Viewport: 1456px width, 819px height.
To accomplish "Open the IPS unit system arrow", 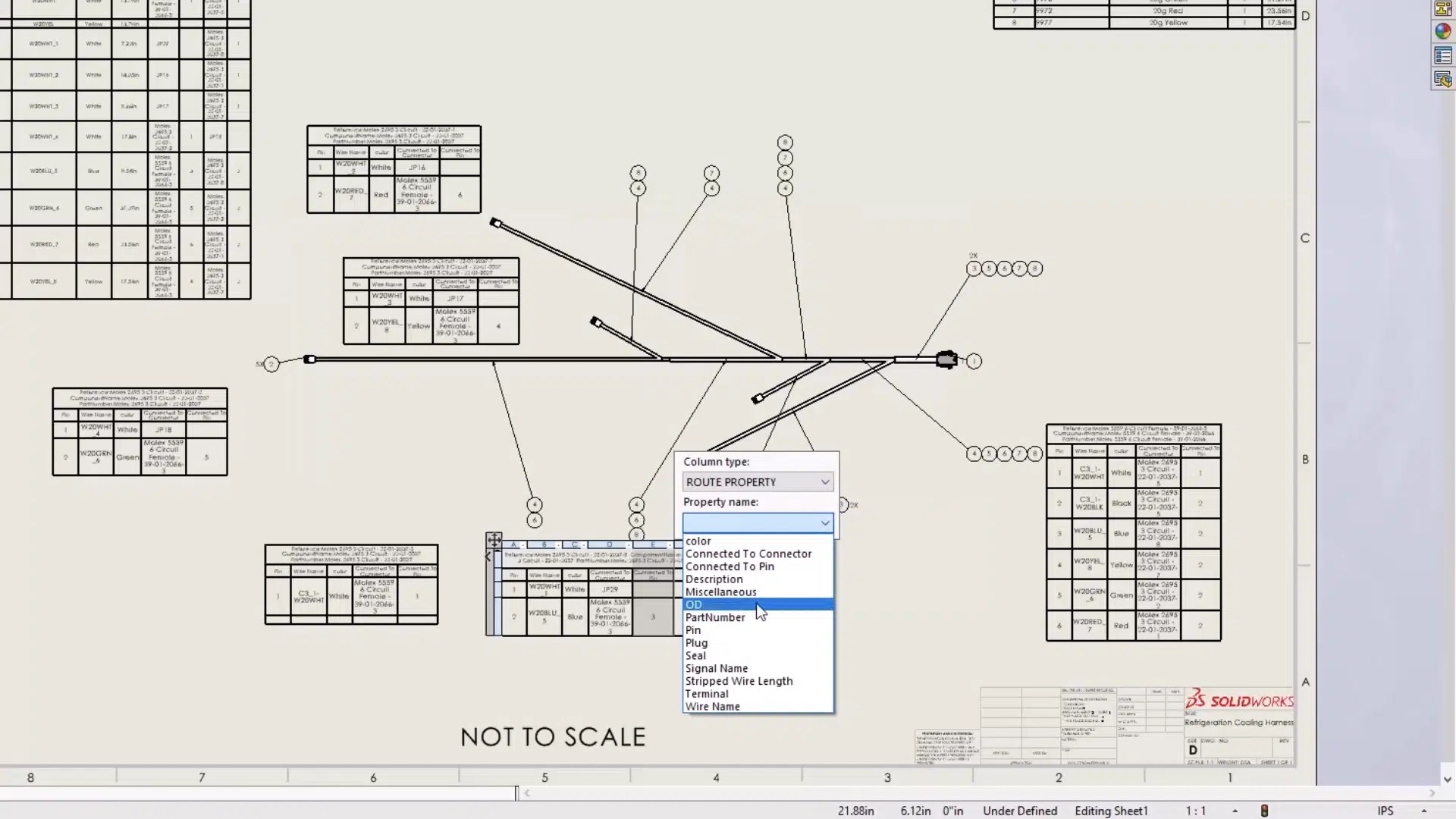I will click(1423, 811).
